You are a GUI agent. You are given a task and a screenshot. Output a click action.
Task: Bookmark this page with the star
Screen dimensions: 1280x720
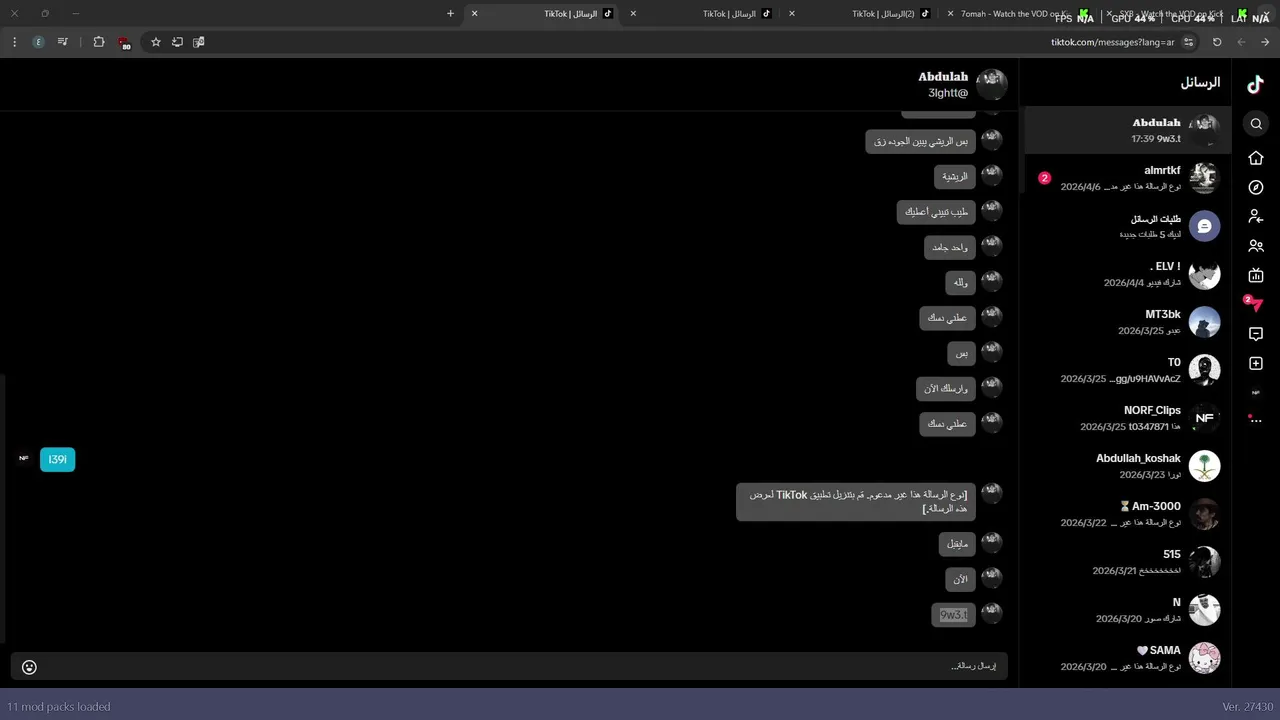(x=156, y=42)
